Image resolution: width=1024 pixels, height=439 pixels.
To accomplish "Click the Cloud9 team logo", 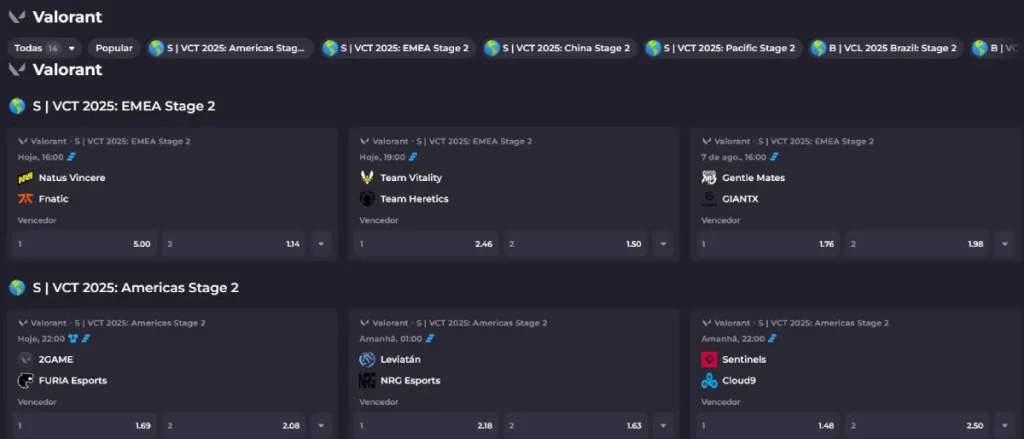I will 709,380.
